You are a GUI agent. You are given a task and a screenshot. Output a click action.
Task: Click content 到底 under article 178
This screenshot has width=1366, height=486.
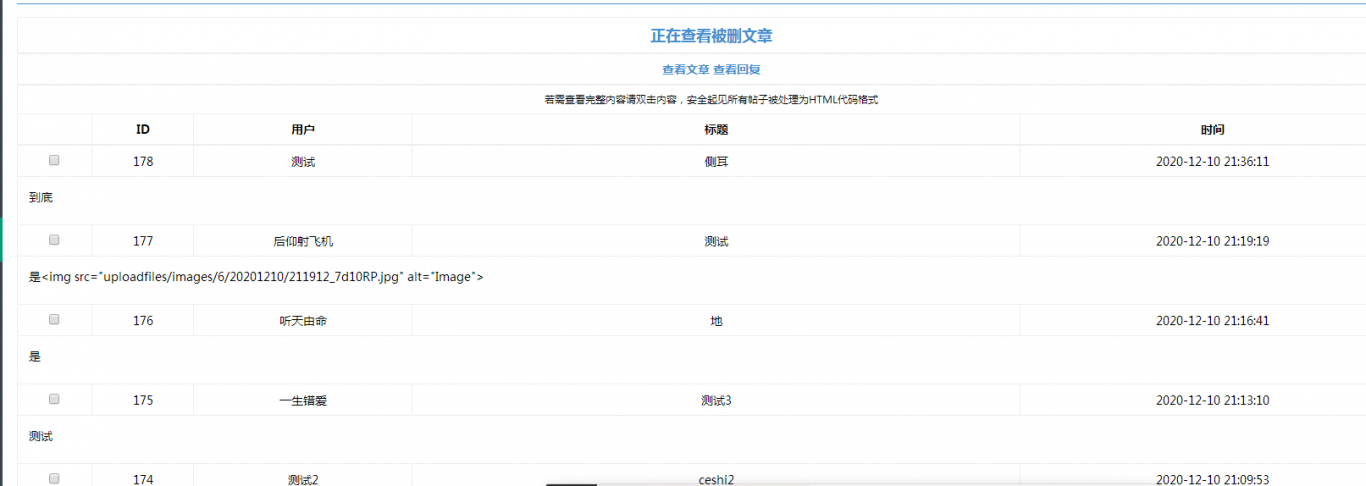tap(41, 198)
